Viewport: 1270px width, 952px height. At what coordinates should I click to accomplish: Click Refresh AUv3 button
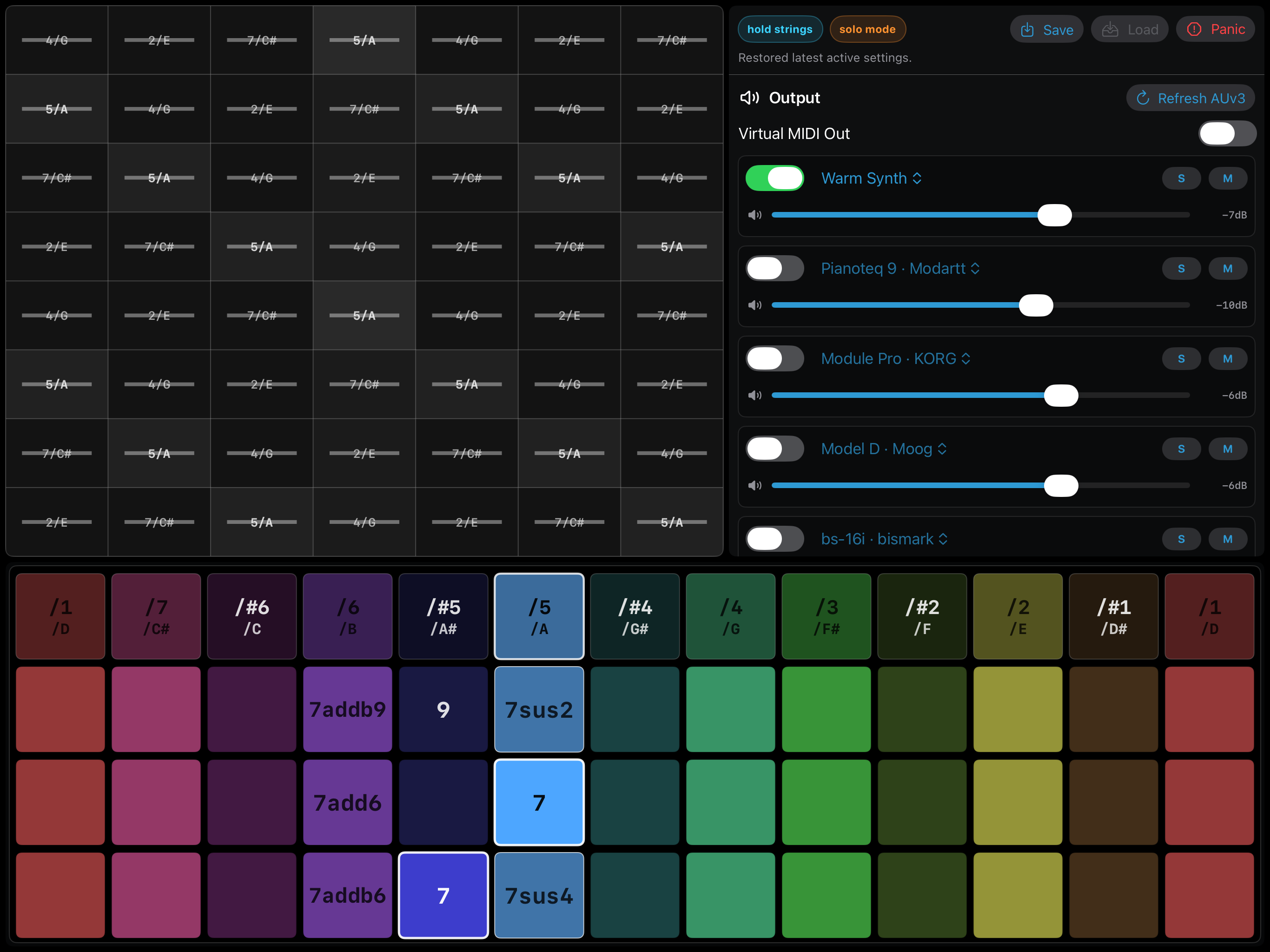1190,98
